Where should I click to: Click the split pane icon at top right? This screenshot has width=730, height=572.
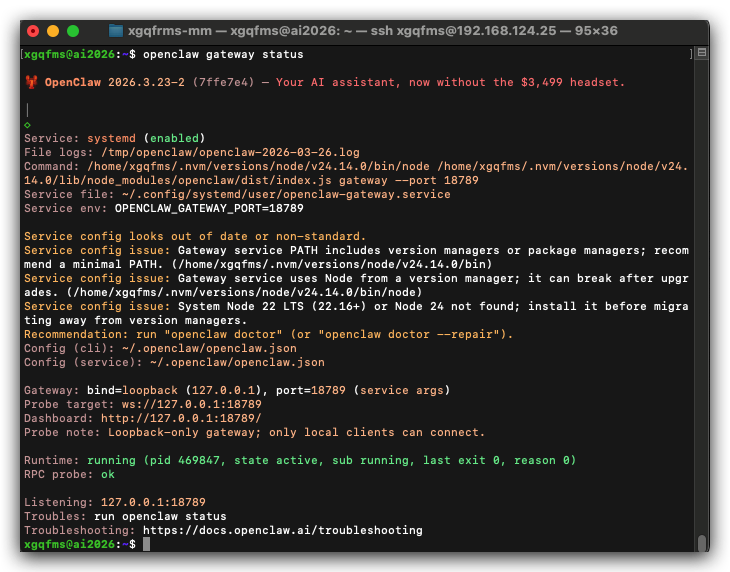coord(702,53)
